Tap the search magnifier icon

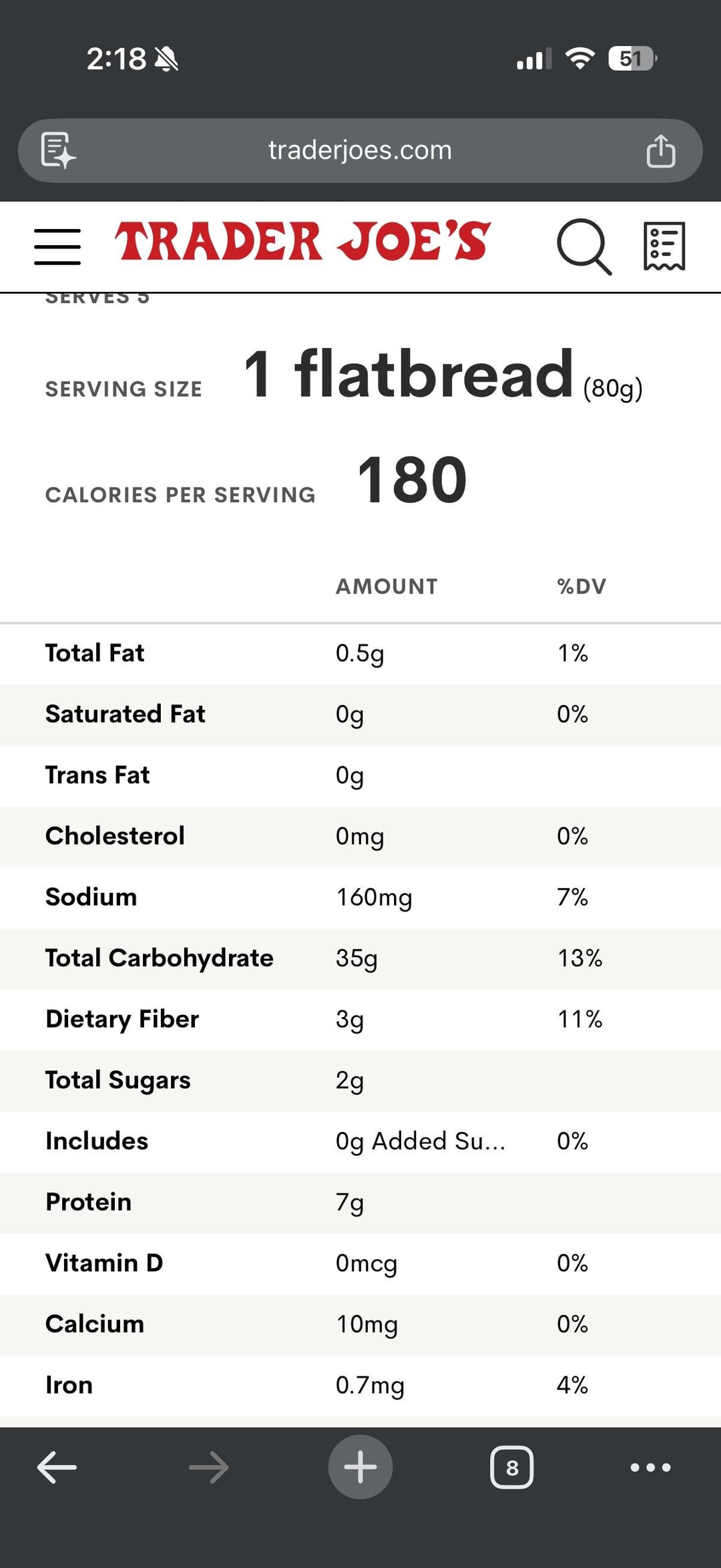pyautogui.click(x=583, y=246)
